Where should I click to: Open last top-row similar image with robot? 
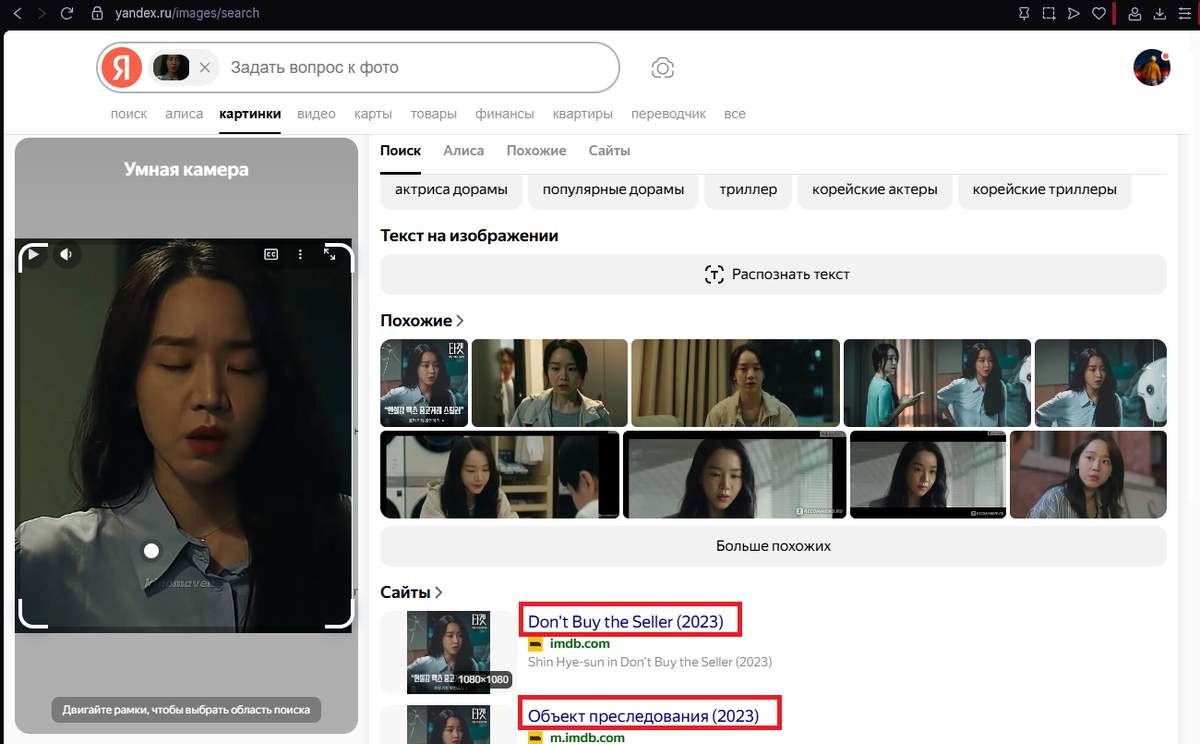1100,383
